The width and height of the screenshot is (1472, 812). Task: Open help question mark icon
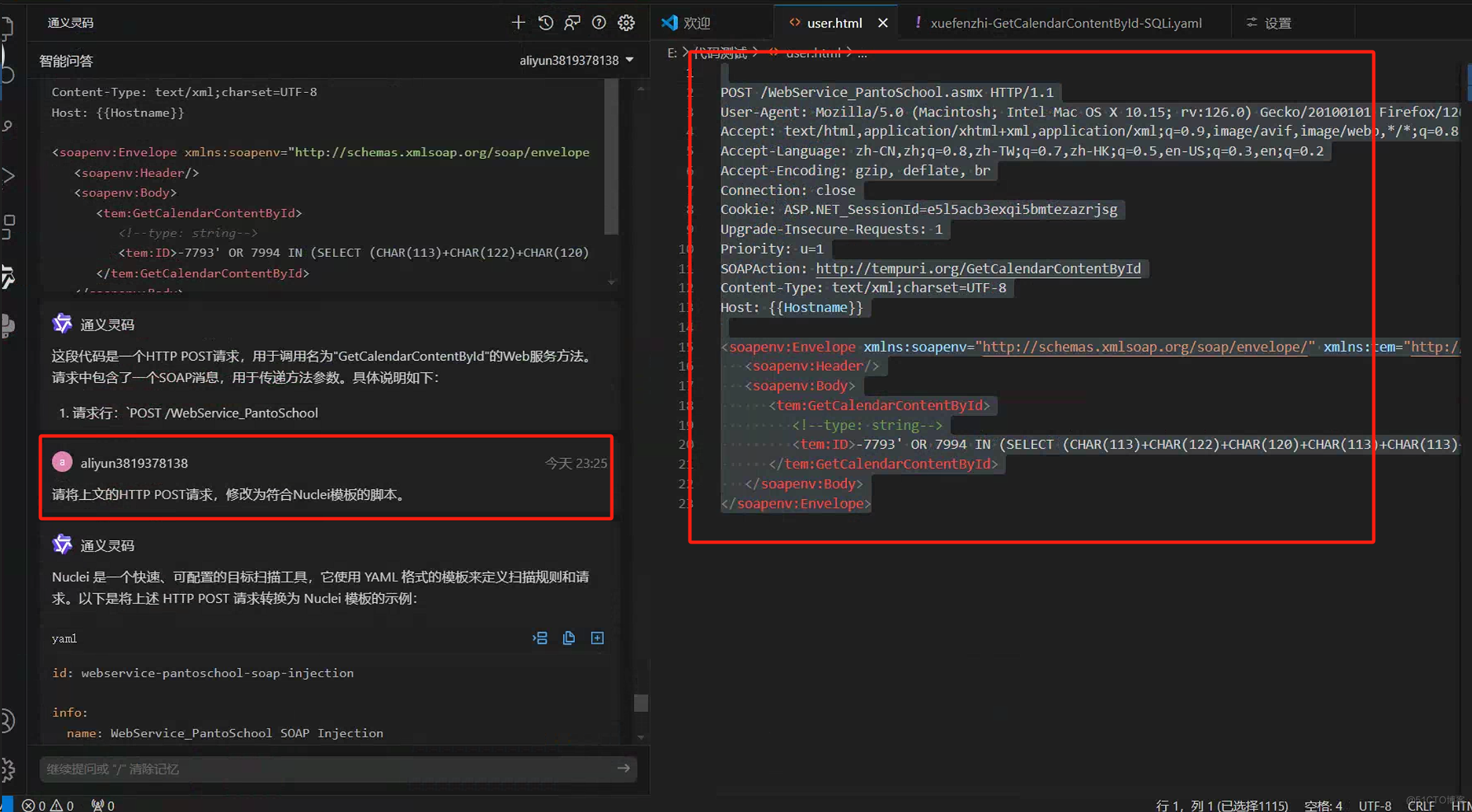pos(598,23)
